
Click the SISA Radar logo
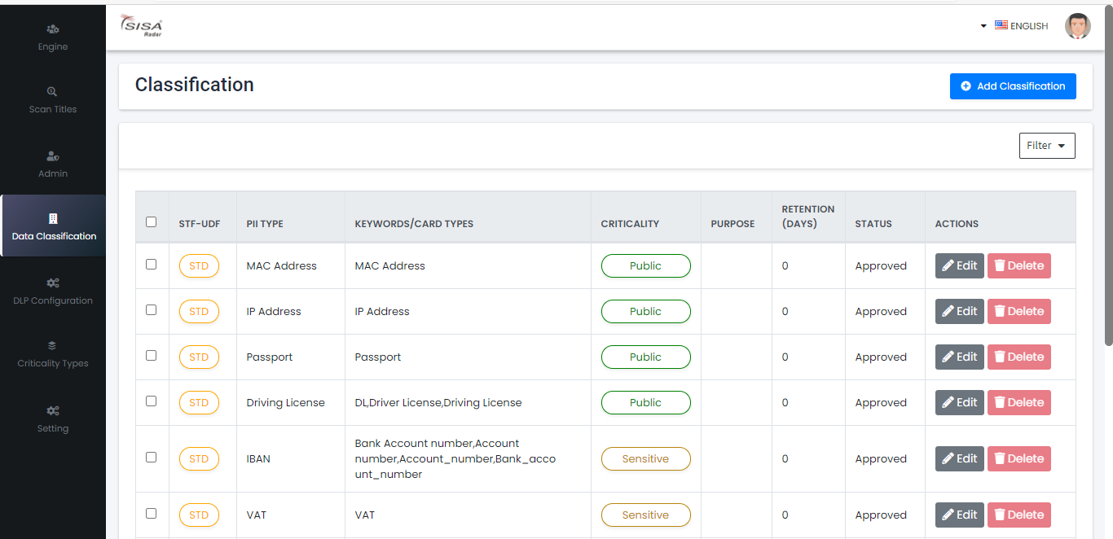coord(141,25)
